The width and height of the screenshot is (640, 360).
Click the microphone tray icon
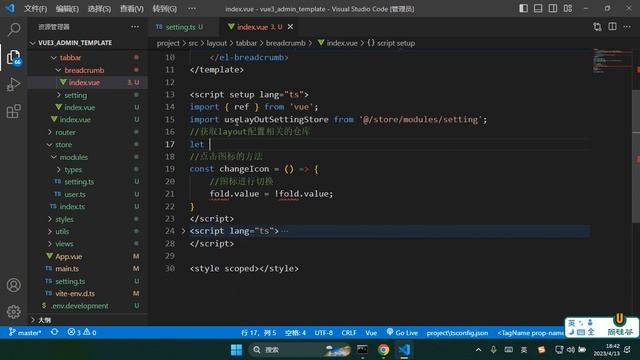[x=493, y=350]
